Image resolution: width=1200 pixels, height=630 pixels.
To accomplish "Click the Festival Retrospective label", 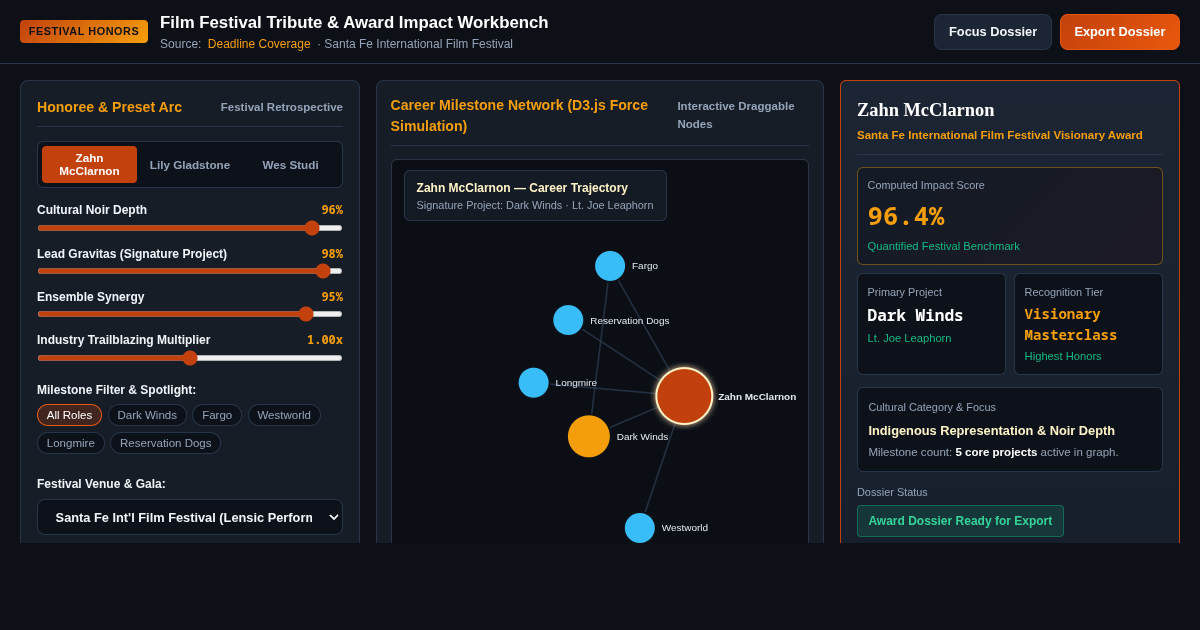I will [282, 107].
